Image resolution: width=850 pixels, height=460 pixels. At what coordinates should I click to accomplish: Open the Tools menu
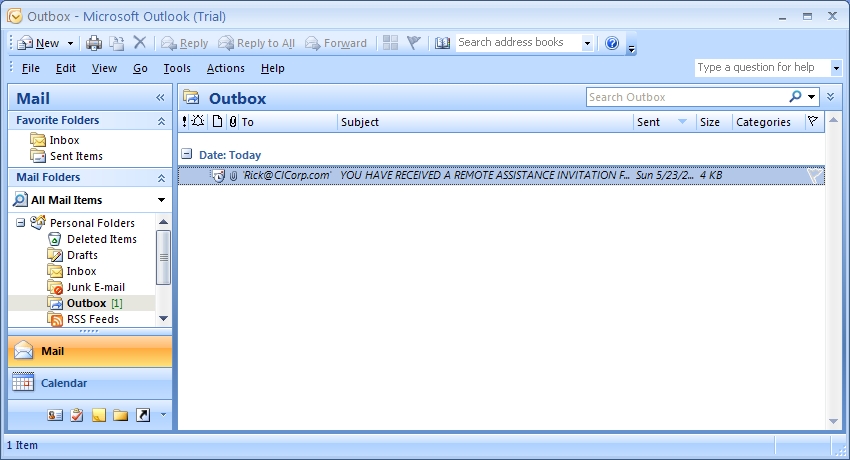pyautogui.click(x=177, y=68)
